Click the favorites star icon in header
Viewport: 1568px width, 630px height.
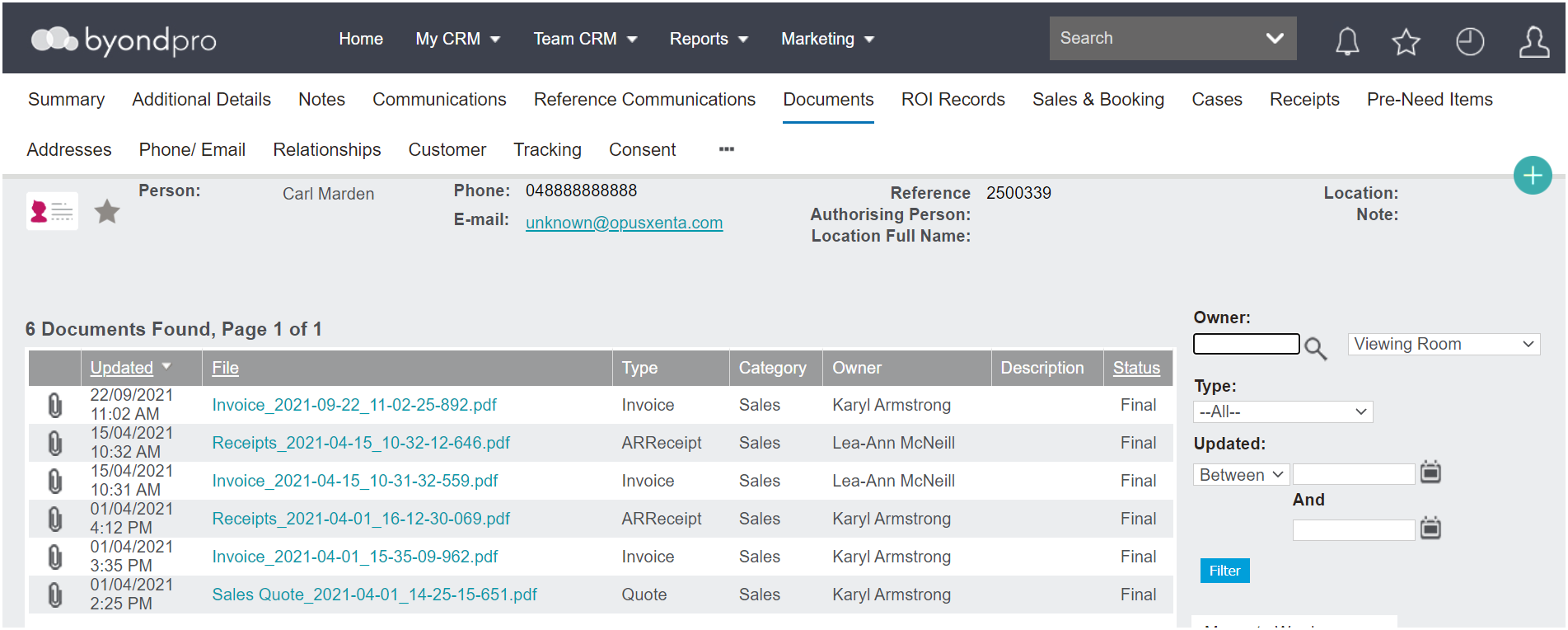[1406, 41]
